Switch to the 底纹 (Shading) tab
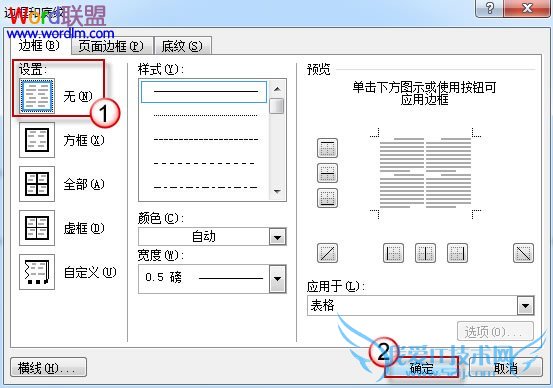 [x=182, y=46]
